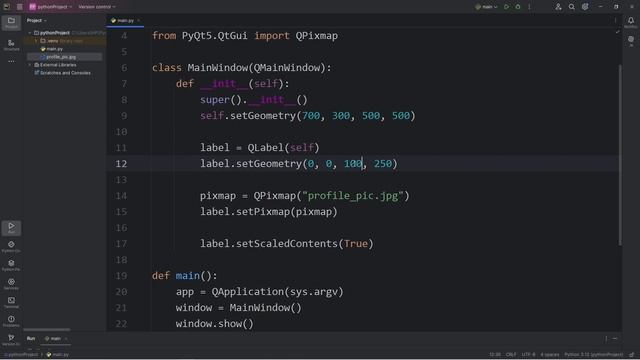Open the Problems tool window

11,321
